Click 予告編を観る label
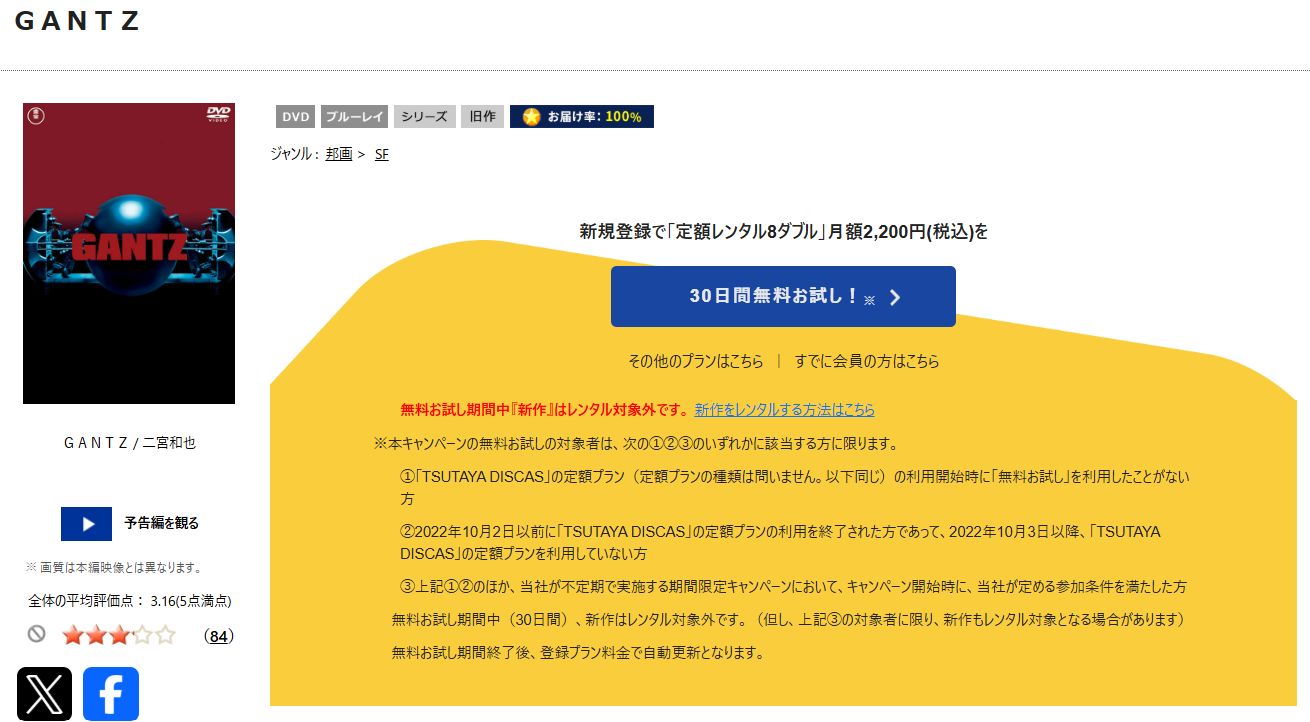 point(162,523)
